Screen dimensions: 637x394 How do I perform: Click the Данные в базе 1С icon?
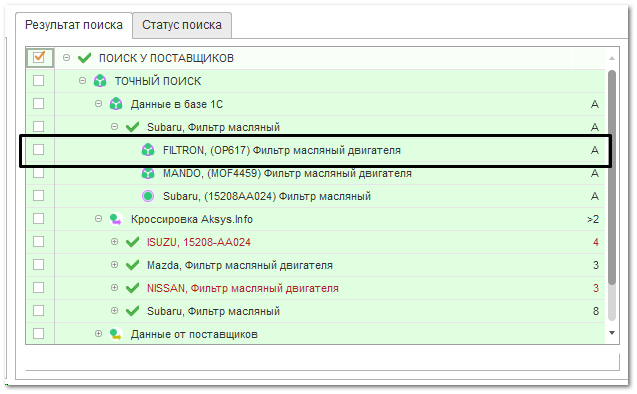tap(116, 104)
